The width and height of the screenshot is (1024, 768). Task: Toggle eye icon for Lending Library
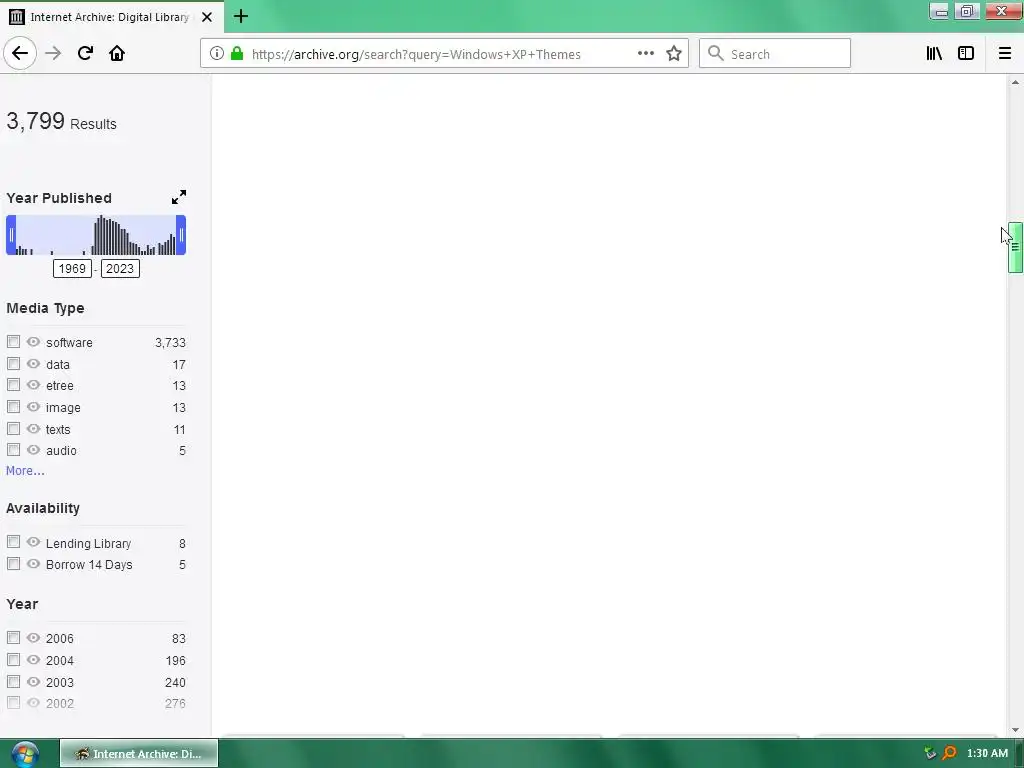coord(33,542)
